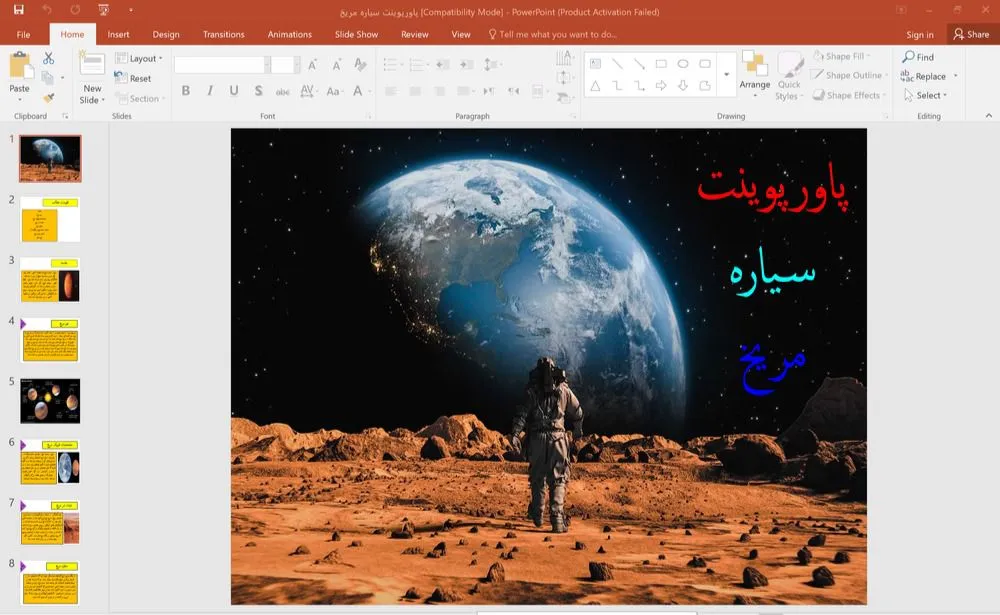
Task: Pick the oval shape in the shapes gallery
Action: tap(683, 64)
